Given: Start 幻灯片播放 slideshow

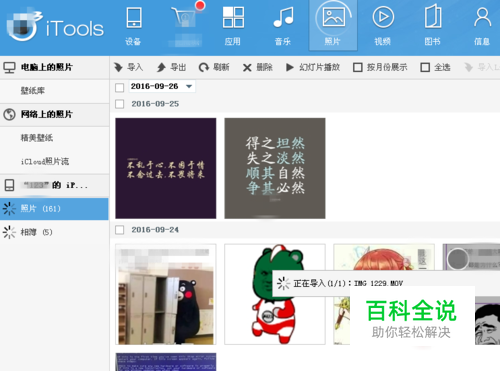Looking at the screenshot, I should (313, 67).
